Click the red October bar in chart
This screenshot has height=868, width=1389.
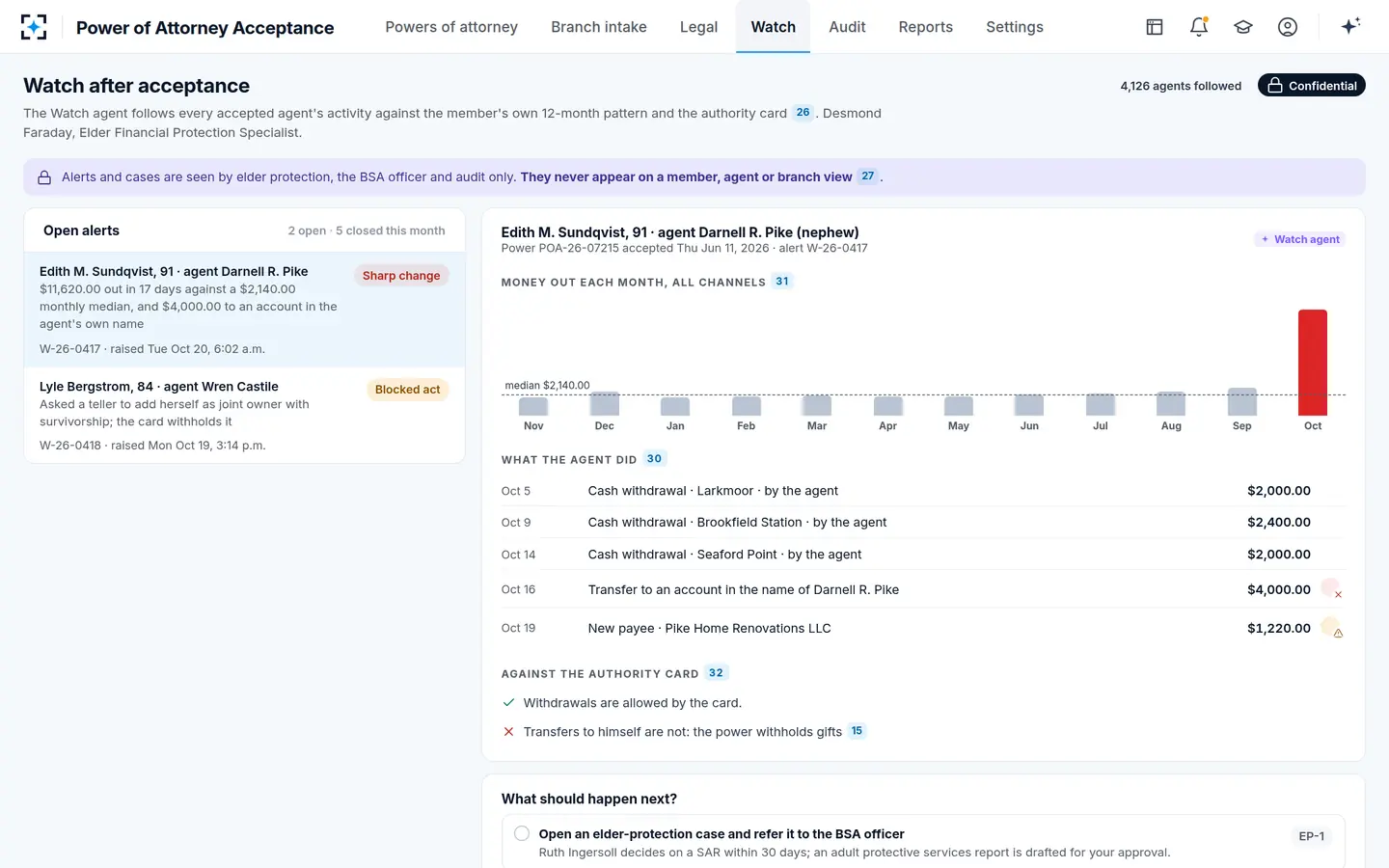(1313, 363)
